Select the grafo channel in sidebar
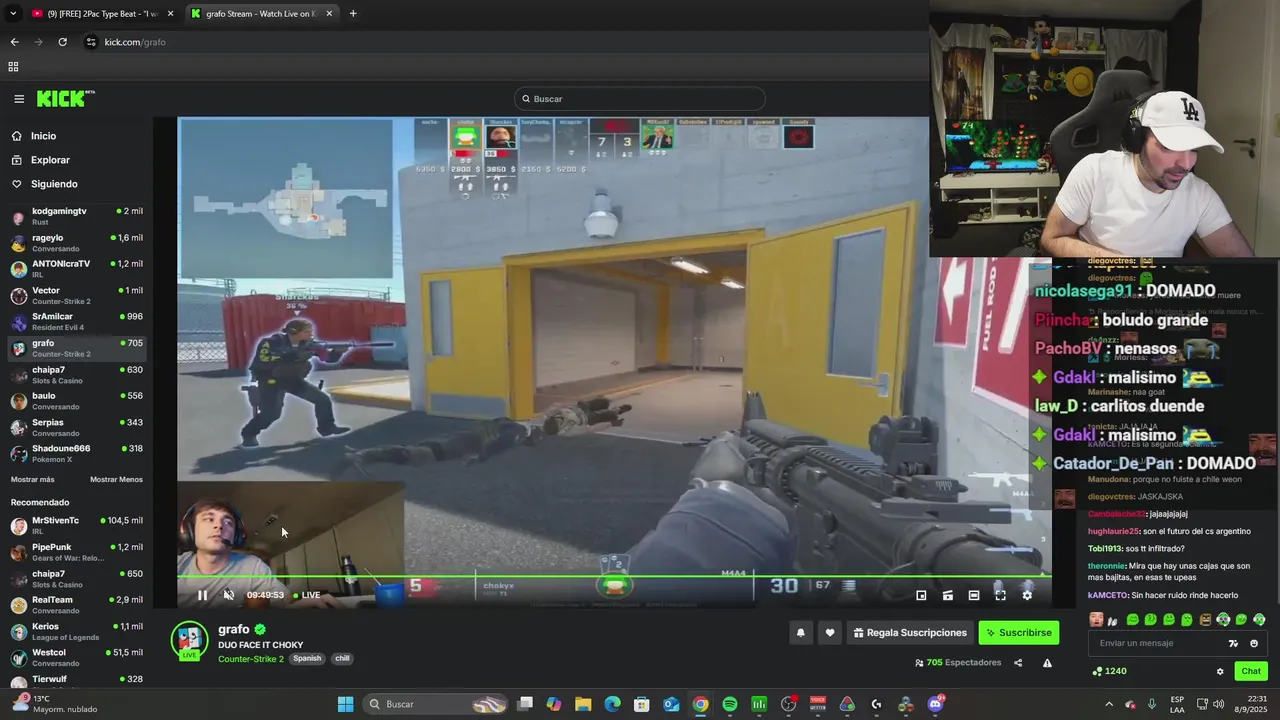The width and height of the screenshot is (1280, 720). [76, 348]
